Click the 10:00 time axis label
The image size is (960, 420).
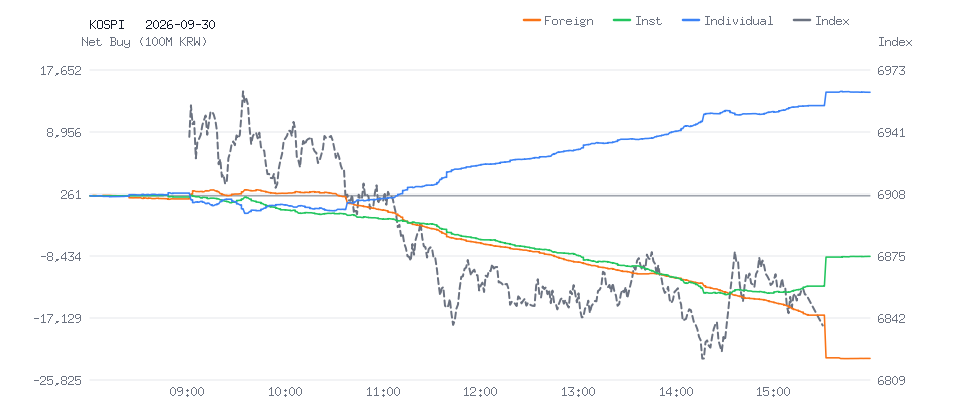coord(285,392)
